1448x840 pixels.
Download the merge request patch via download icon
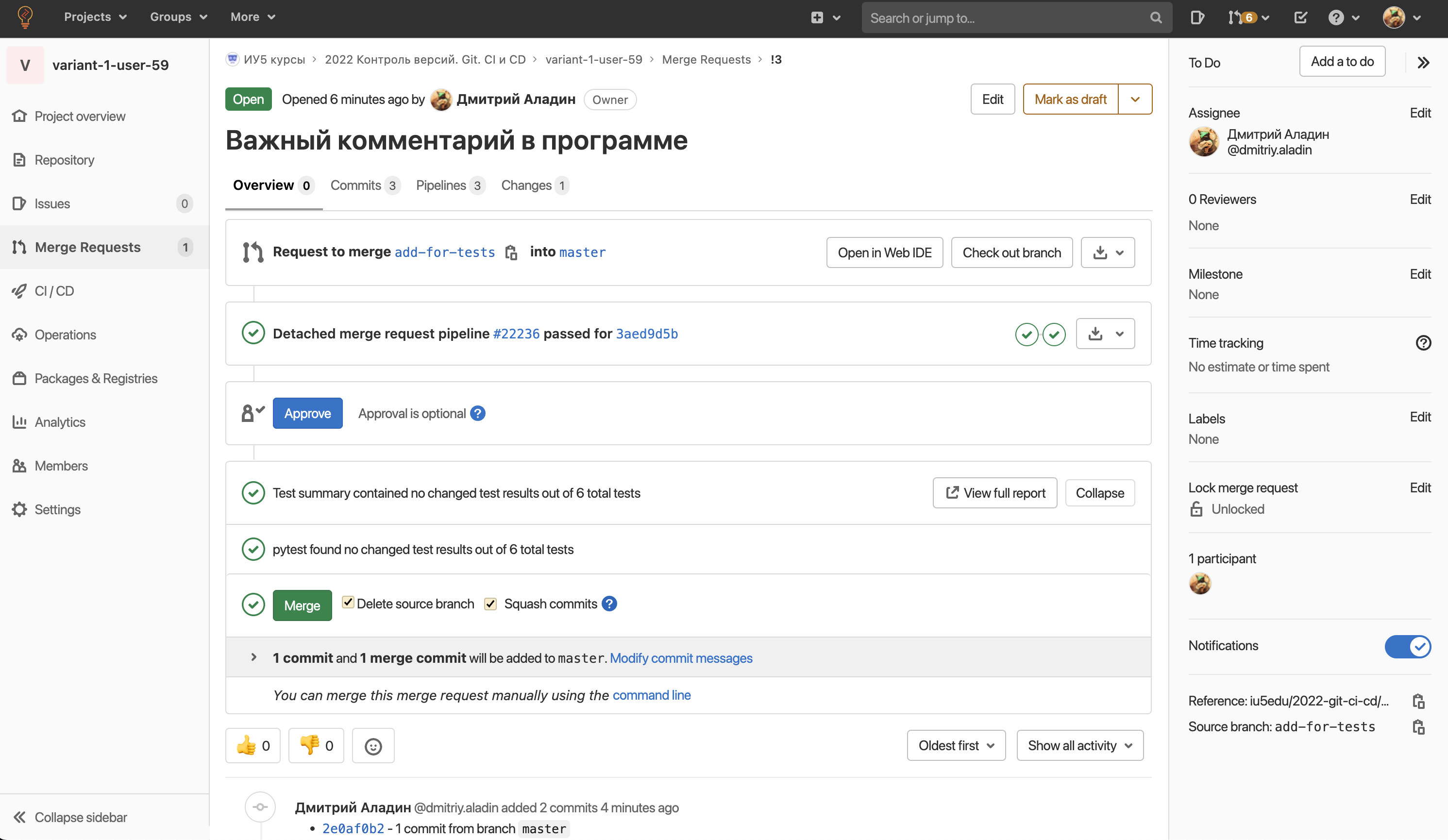pos(1099,252)
